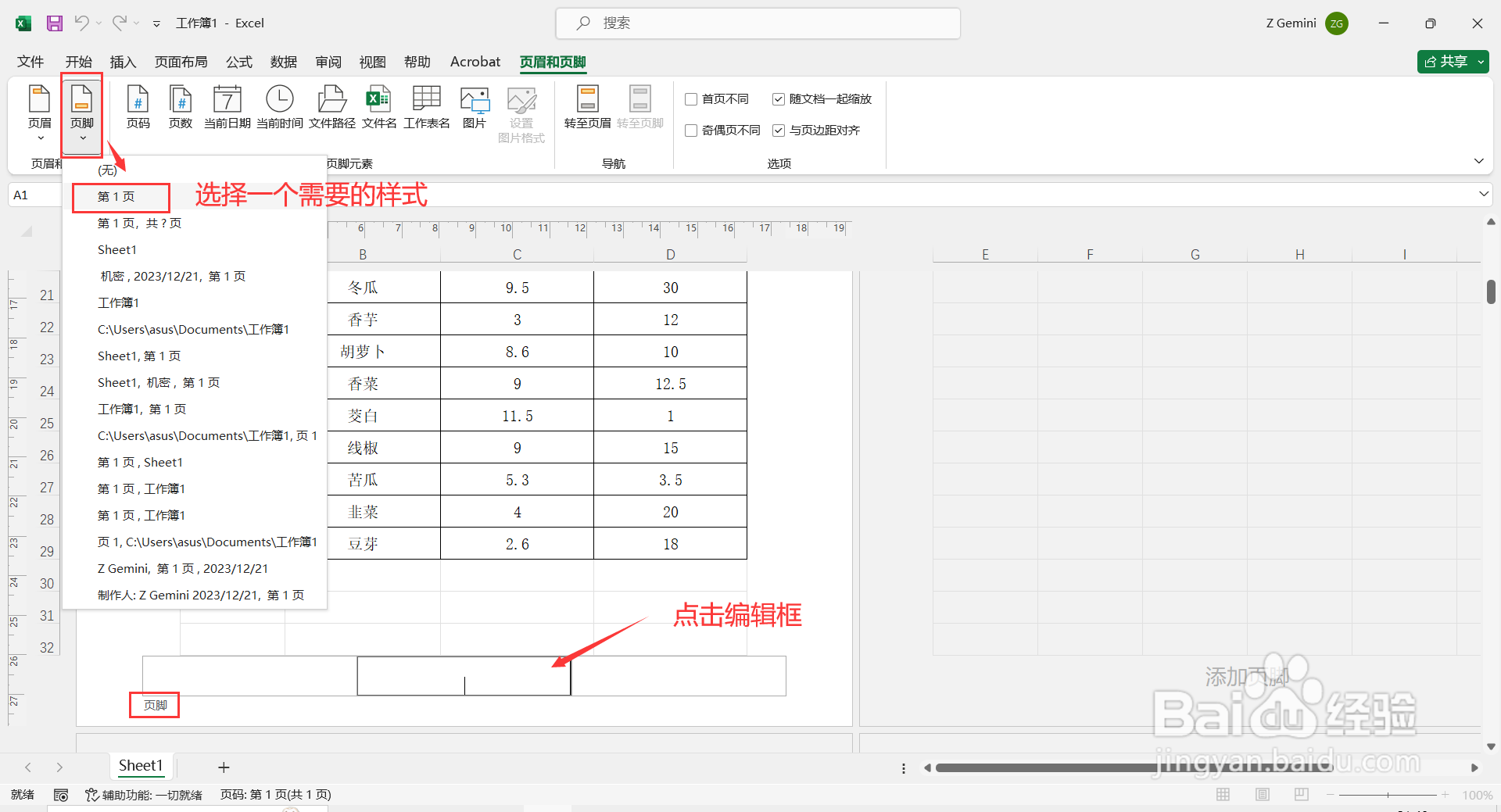Insert the worksheet name element
This screenshot has width=1501, height=812.
point(426,107)
